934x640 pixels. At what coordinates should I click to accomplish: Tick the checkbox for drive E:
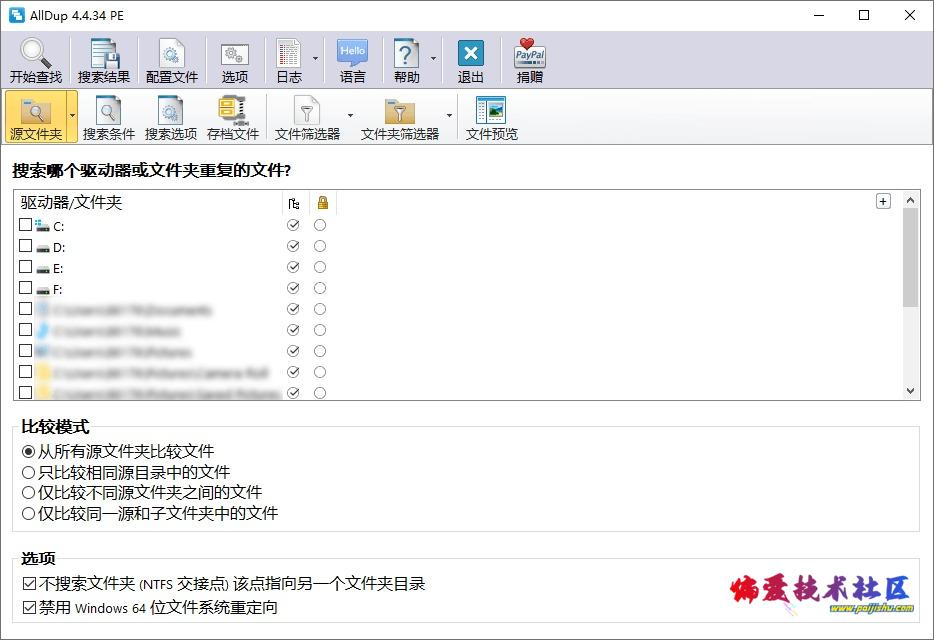pyautogui.click(x=25, y=266)
